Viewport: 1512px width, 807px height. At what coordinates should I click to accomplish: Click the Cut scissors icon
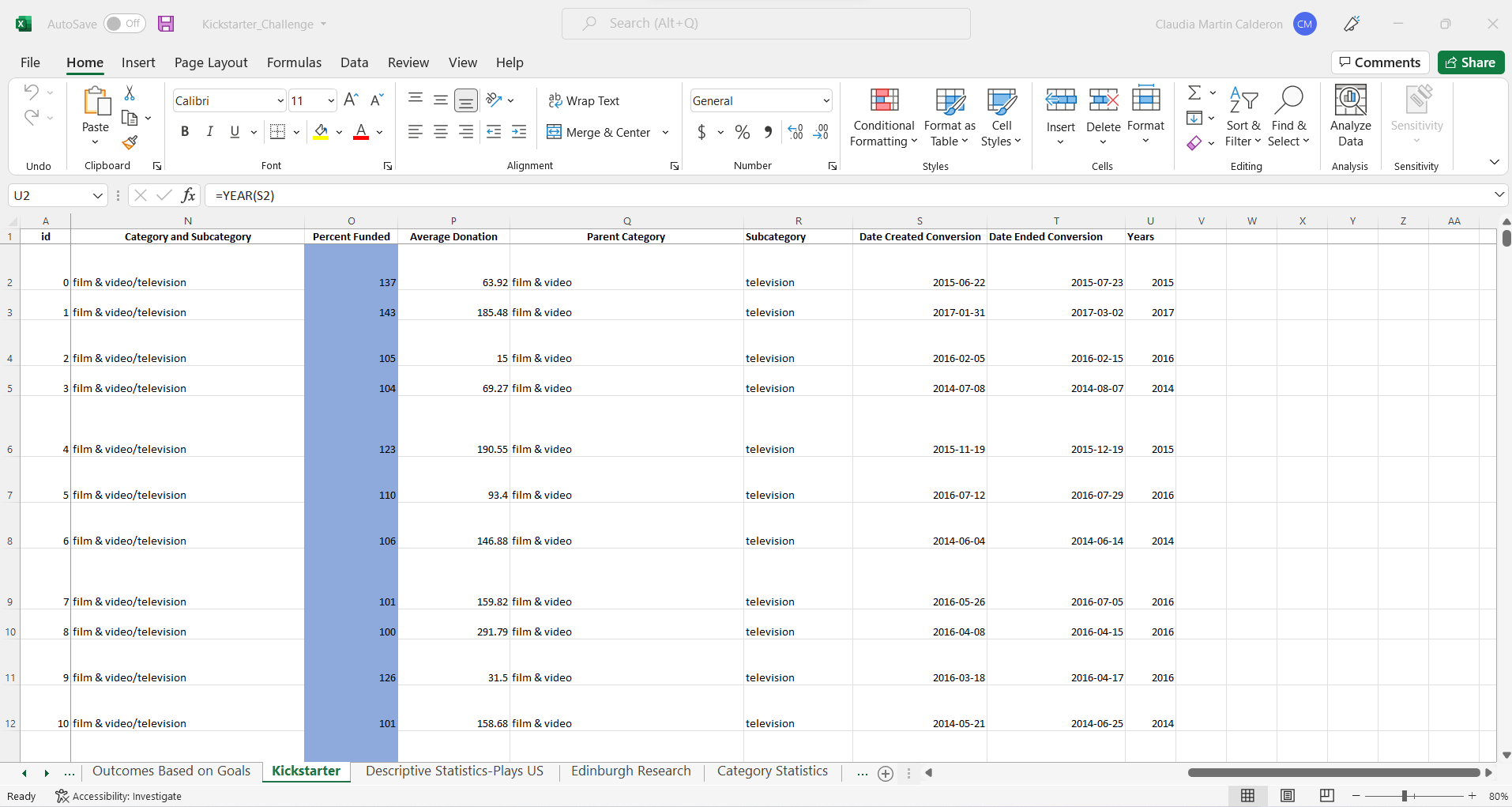[x=130, y=93]
